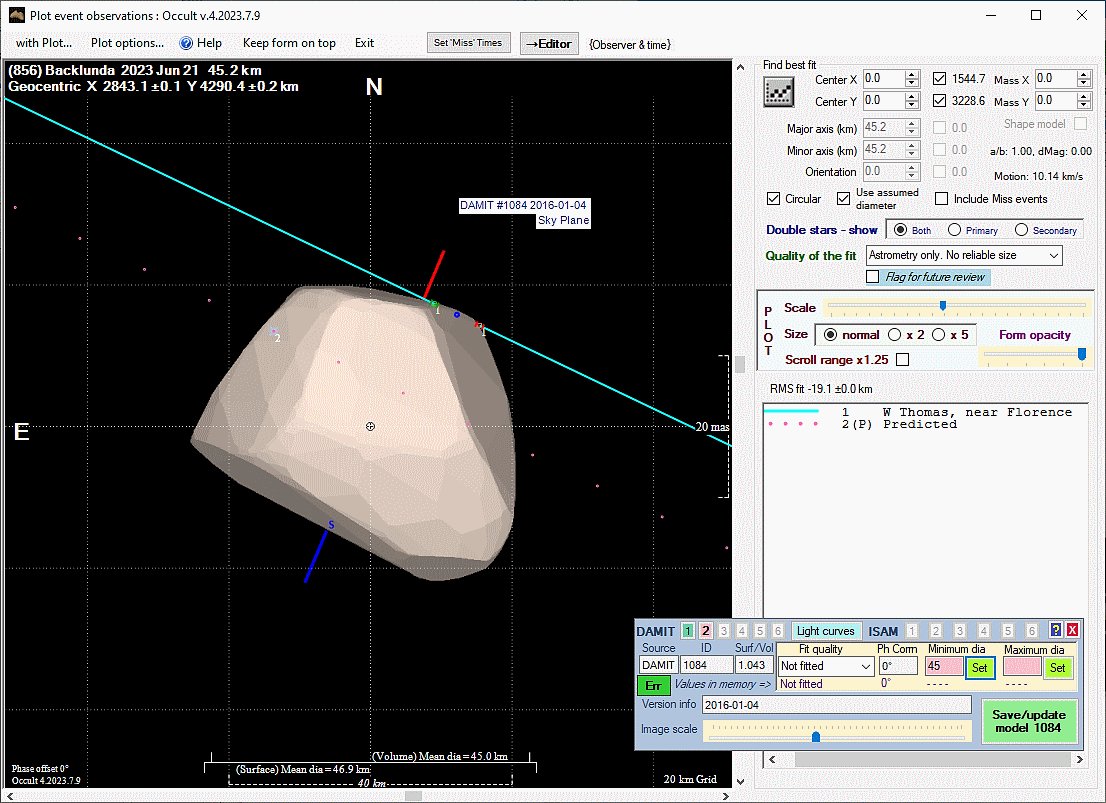The width and height of the screenshot is (1106, 803).
Task: Adjust the Image scale slider
Action: coord(816,736)
